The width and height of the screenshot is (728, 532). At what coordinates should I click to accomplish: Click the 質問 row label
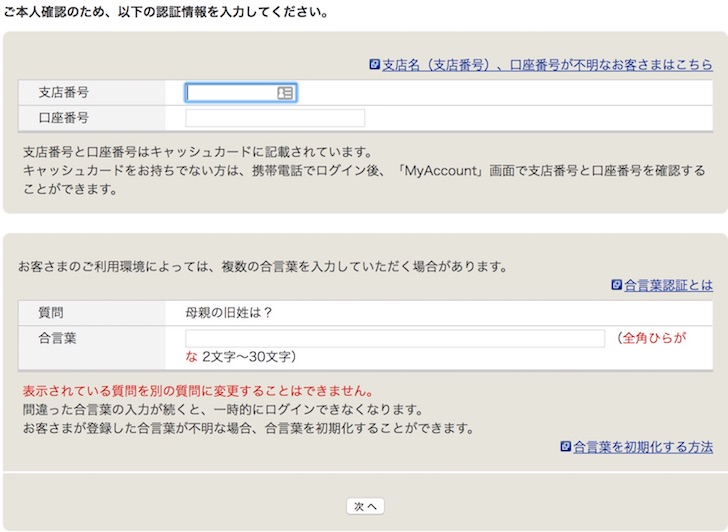pyautogui.click(x=51, y=313)
